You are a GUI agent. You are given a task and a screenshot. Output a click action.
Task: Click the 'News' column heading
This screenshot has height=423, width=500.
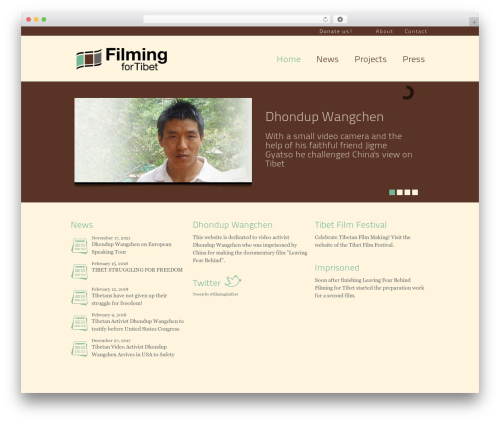click(x=82, y=225)
